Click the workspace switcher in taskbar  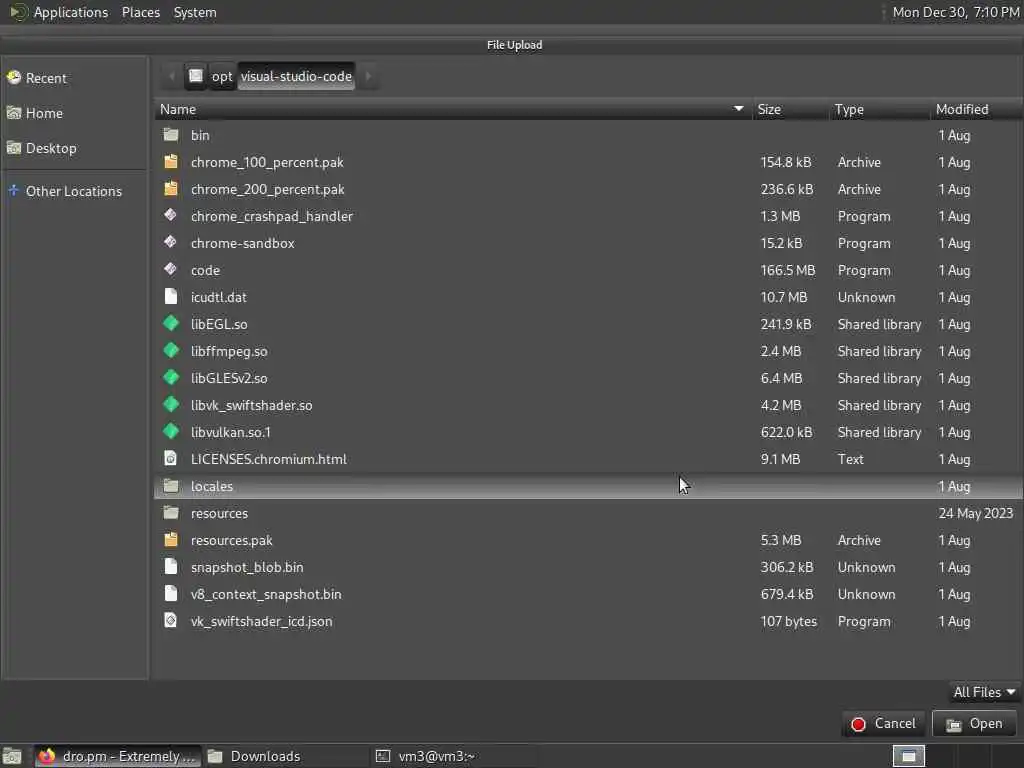(909, 756)
